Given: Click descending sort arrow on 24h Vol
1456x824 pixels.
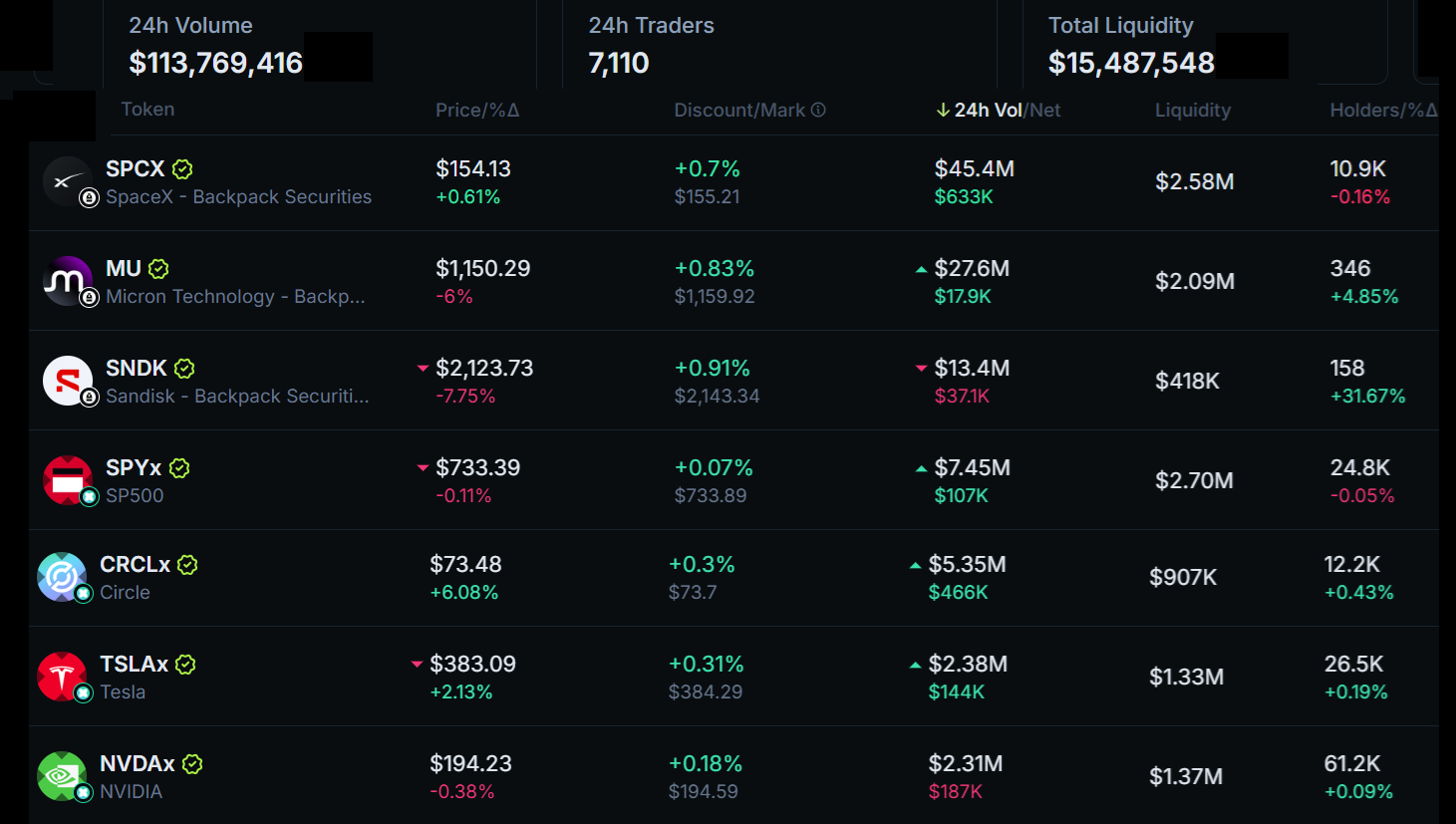Looking at the screenshot, I should [x=943, y=111].
